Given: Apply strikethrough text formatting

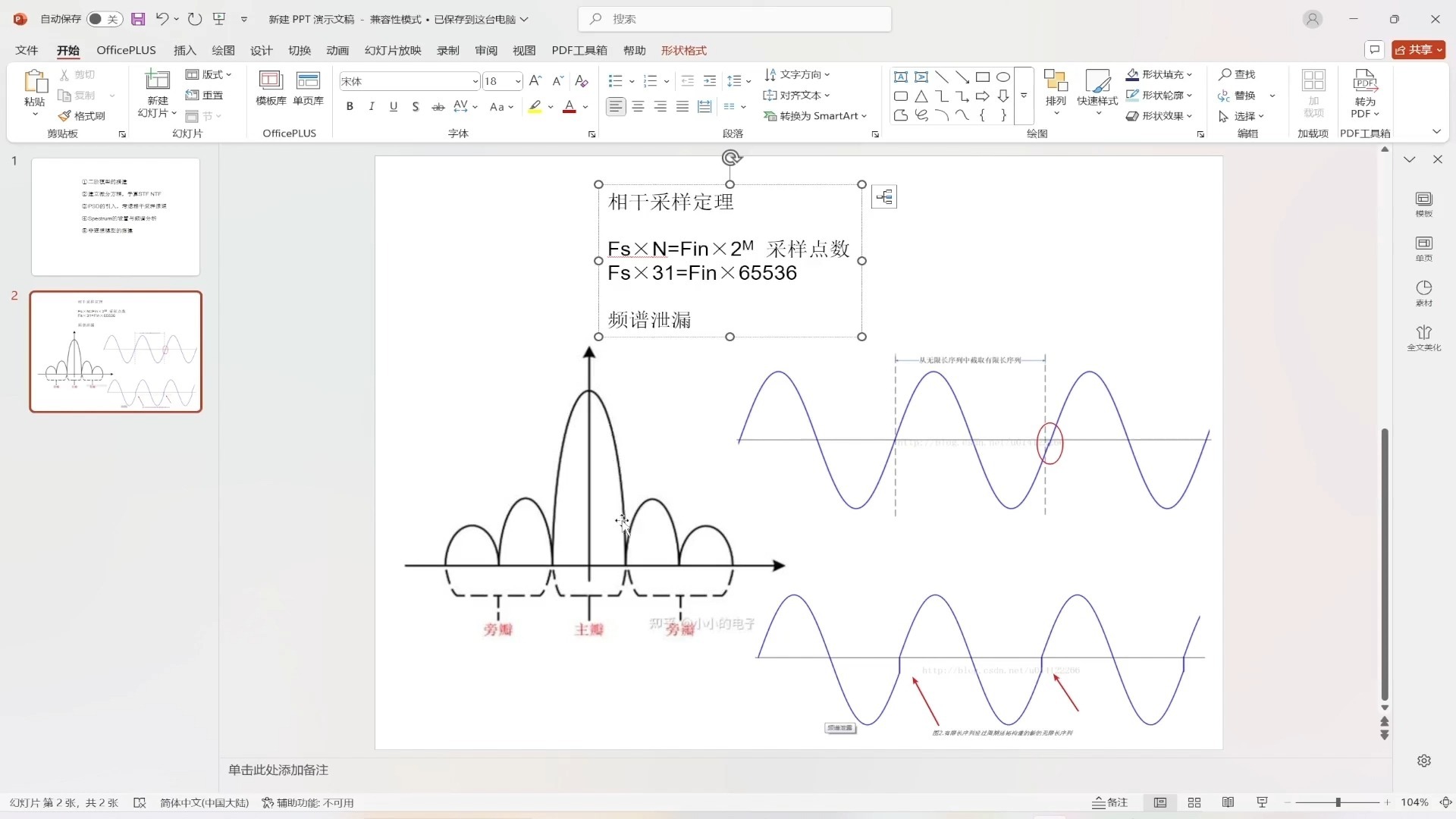Looking at the screenshot, I should click(x=438, y=107).
